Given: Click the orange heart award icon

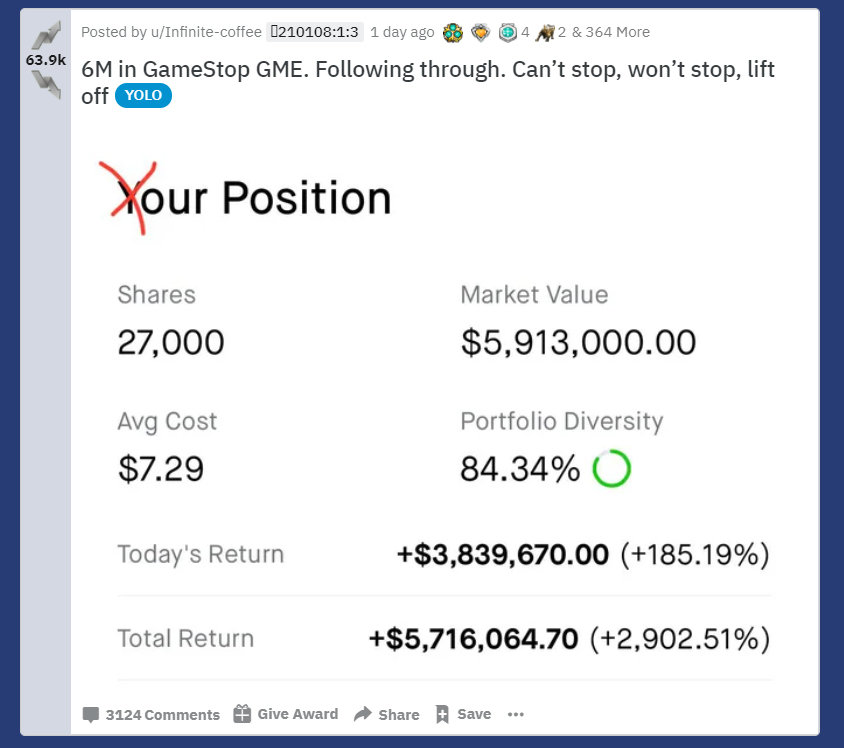Looking at the screenshot, I should (480, 33).
